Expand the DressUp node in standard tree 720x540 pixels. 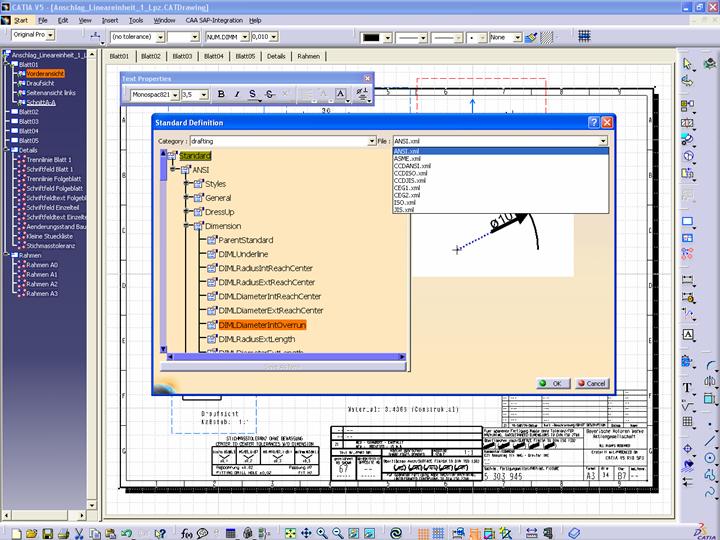(x=186, y=212)
